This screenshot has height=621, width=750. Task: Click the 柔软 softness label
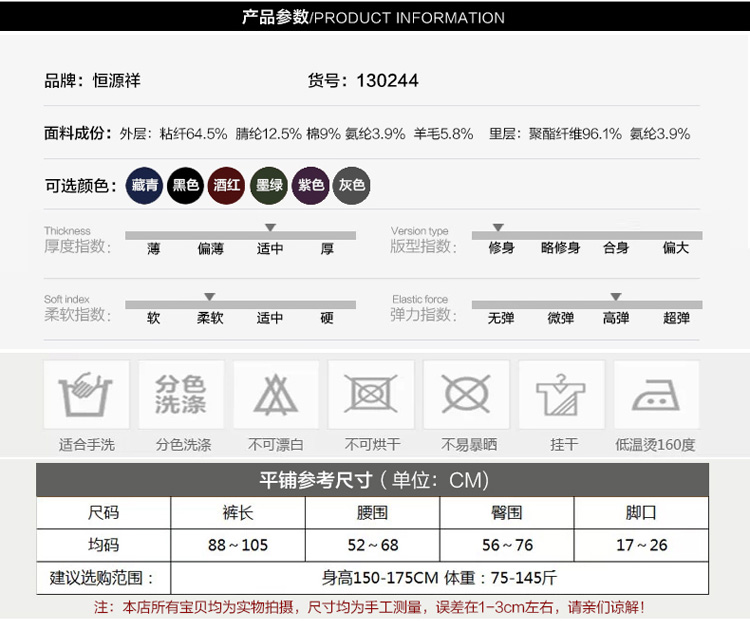click(x=210, y=318)
